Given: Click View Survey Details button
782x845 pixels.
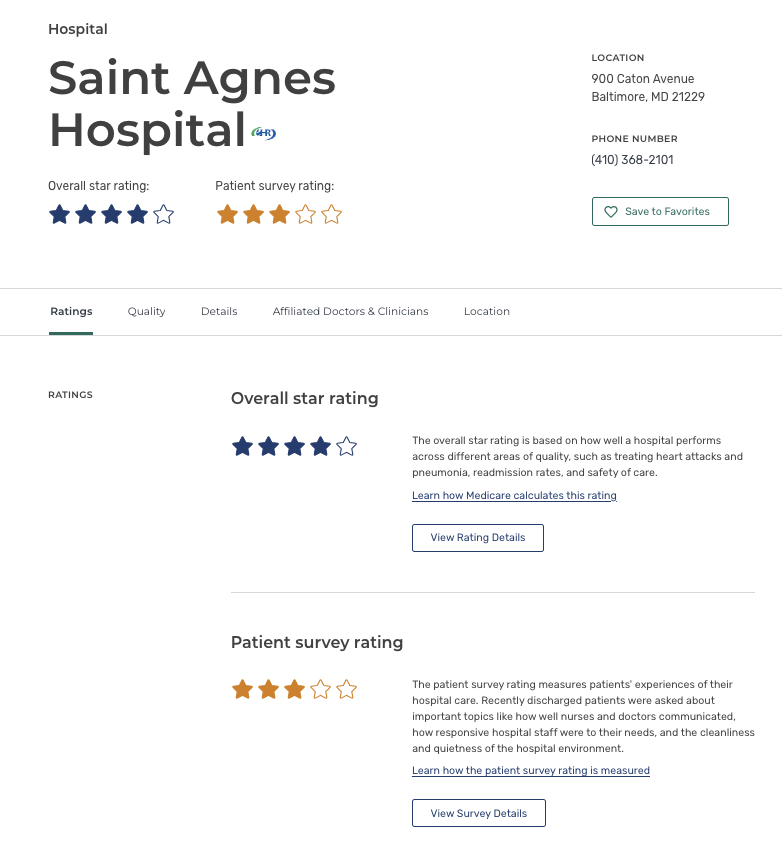Looking at the screenshot, I should pos(478,813).
